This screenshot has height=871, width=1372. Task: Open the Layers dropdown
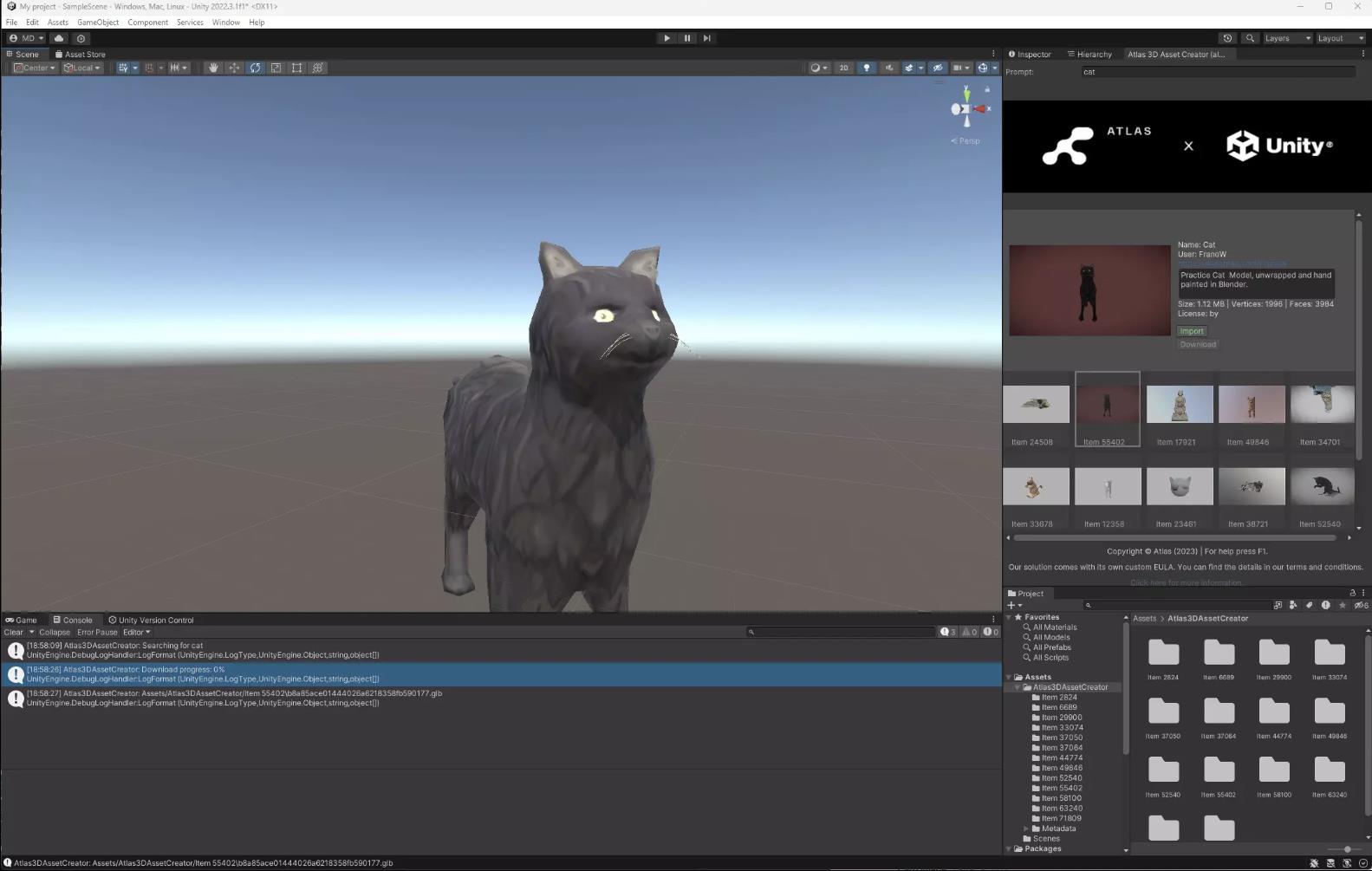[x=1288, y=38]
